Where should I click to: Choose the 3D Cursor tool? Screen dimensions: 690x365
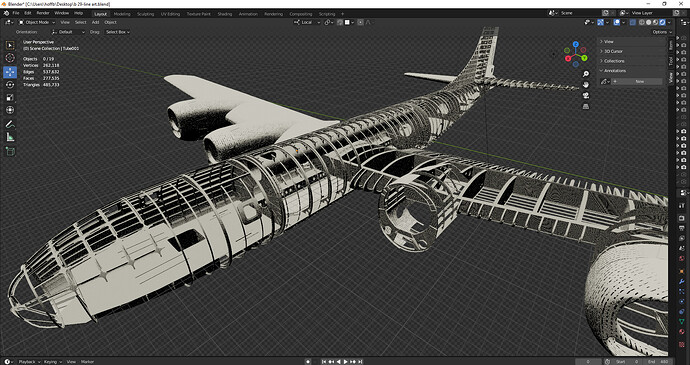coord(10,58)
